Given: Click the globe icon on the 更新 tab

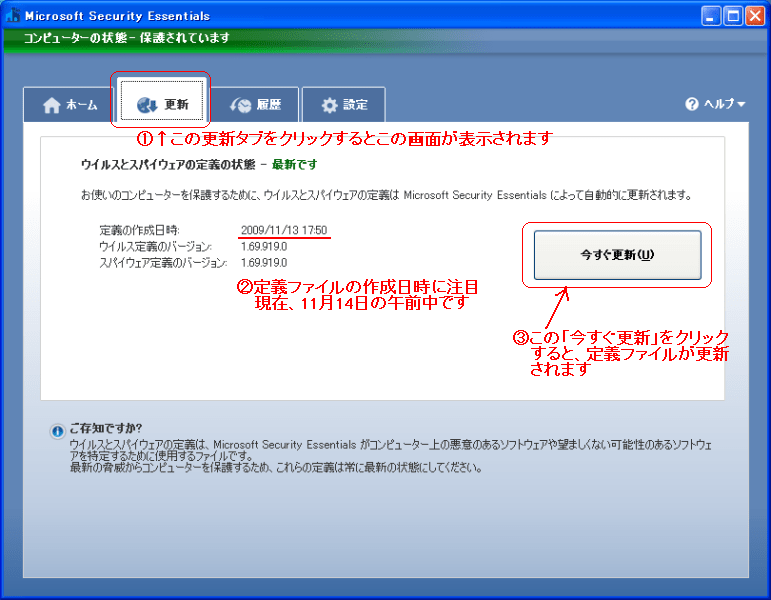Looking at the screenshot, I should point(146,104).
